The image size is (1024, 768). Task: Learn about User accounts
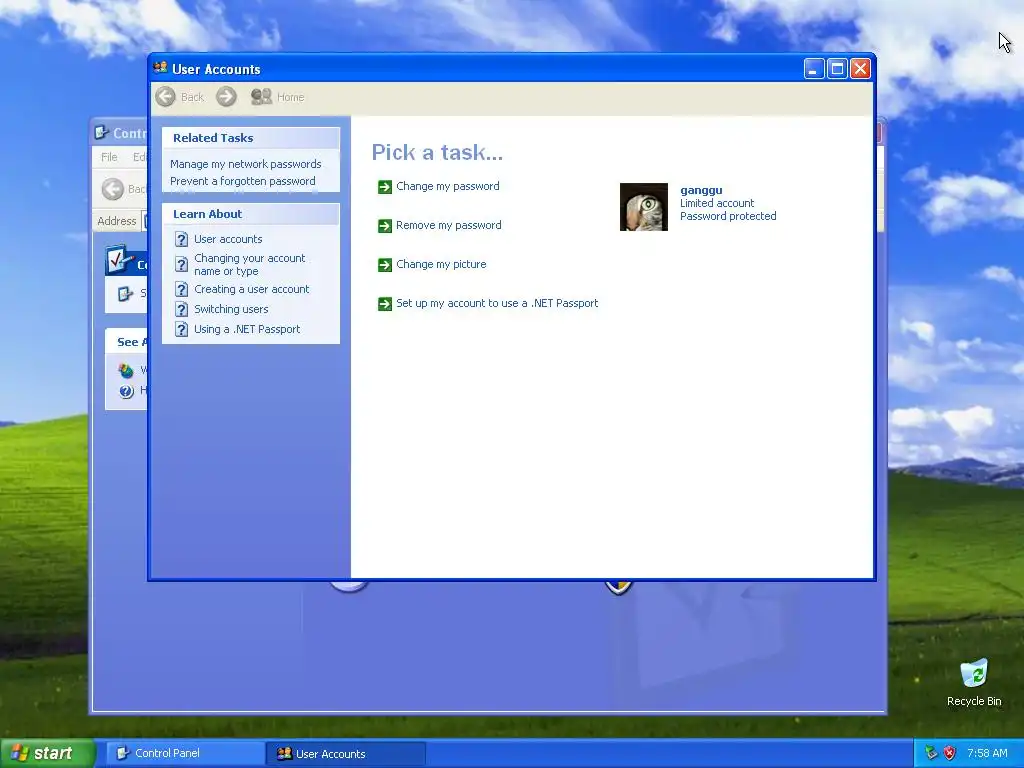tap(228, 239)
